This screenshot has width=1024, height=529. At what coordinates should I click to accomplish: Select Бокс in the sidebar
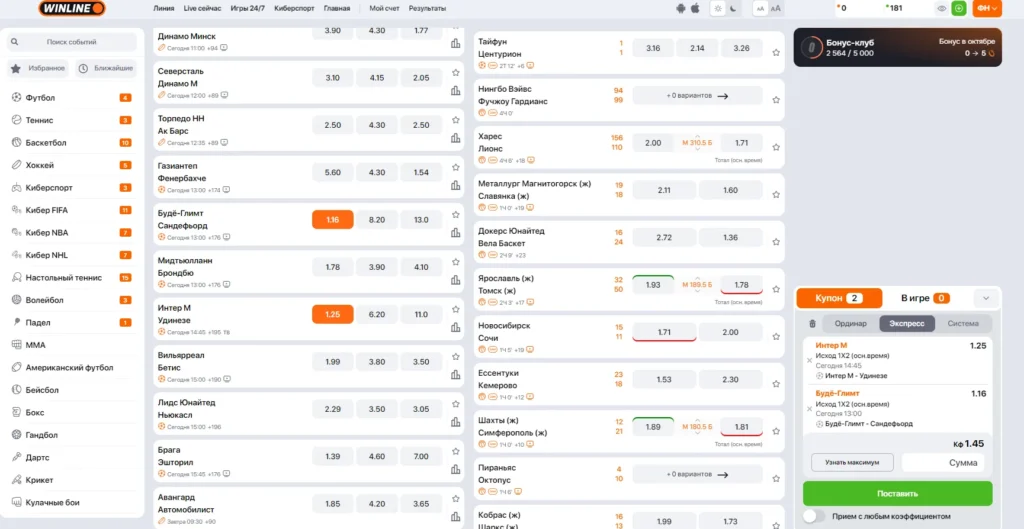[x=72, y=413]
